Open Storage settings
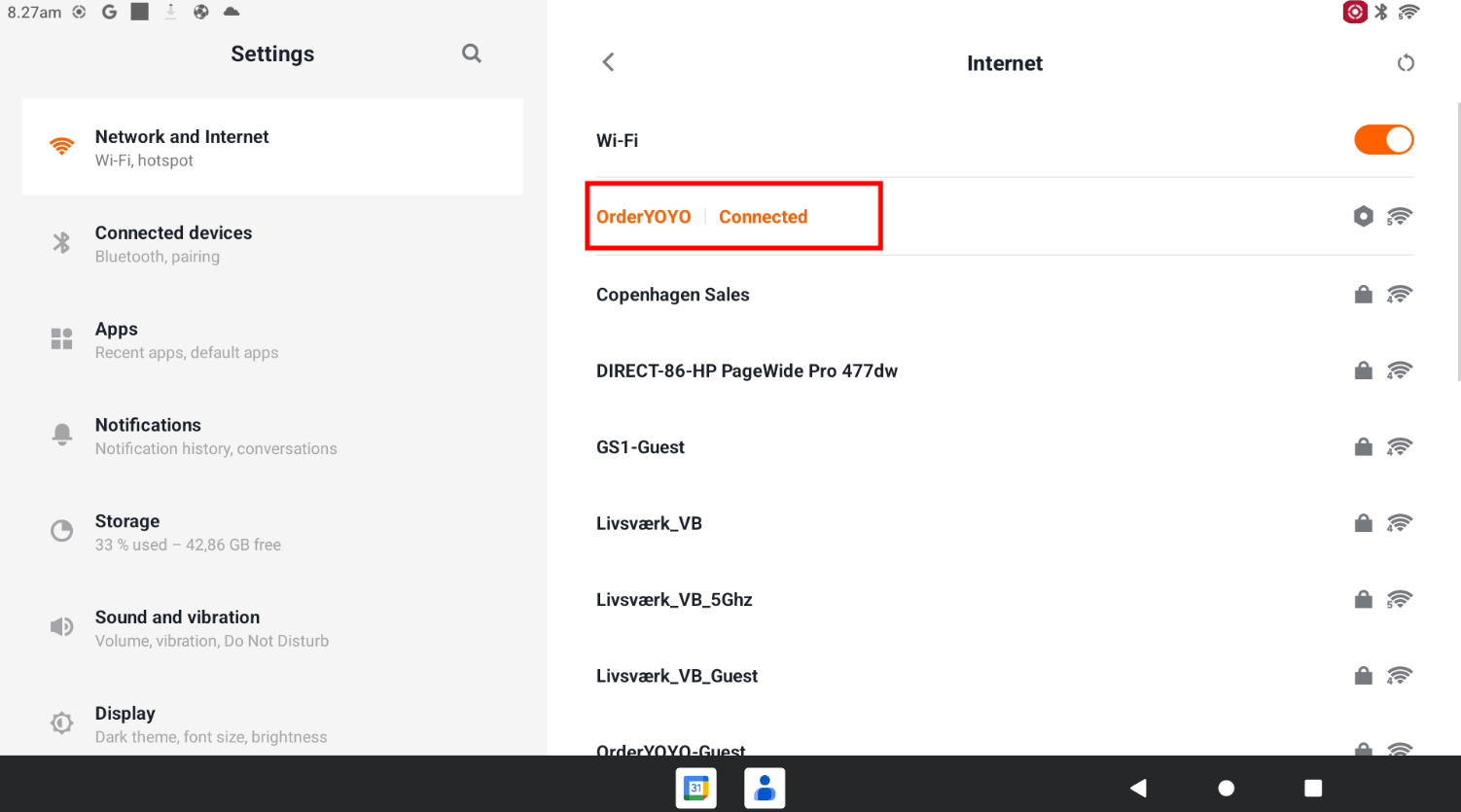1461x812 pixels. point(272,532)
